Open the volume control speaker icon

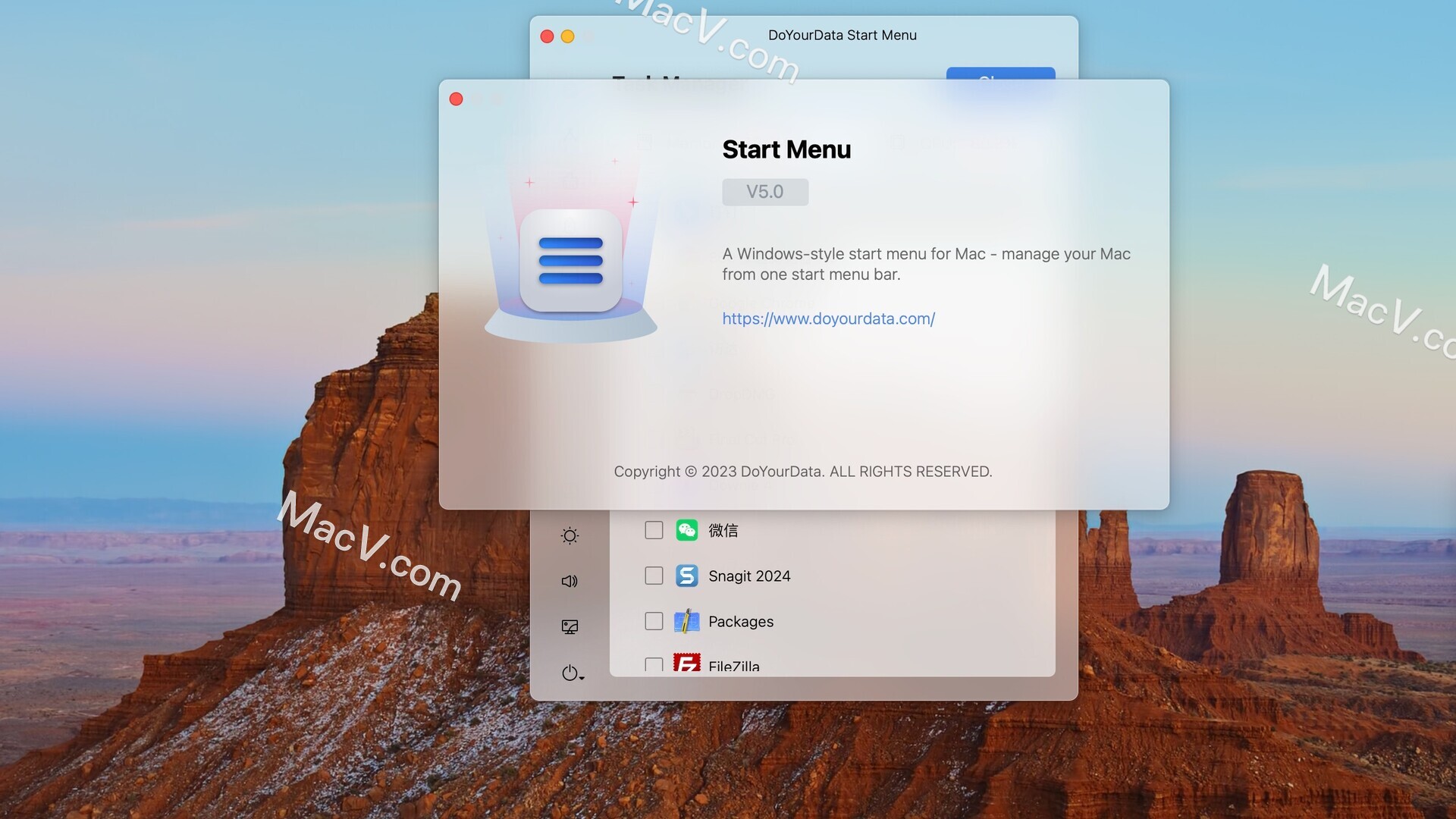pyautogui.click(x=570, y=582)
